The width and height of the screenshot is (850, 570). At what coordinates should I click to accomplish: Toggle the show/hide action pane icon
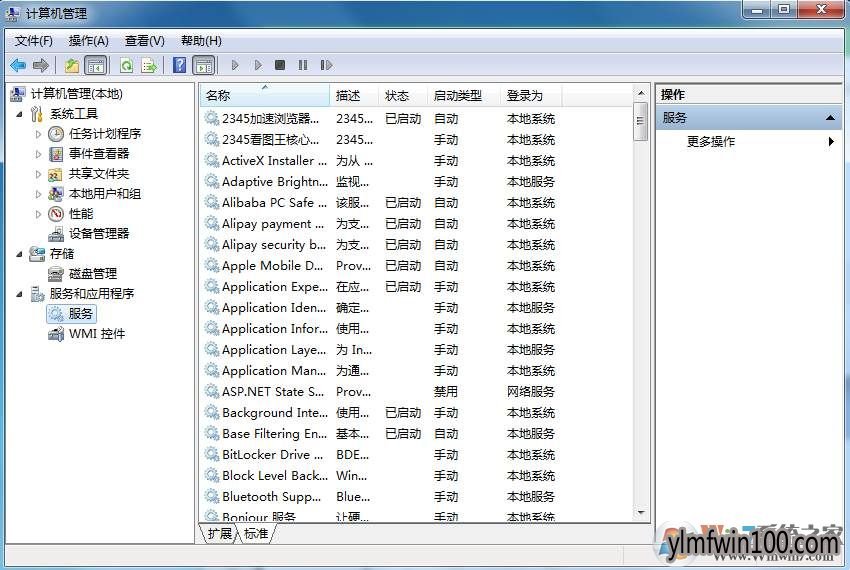point(204,66)
